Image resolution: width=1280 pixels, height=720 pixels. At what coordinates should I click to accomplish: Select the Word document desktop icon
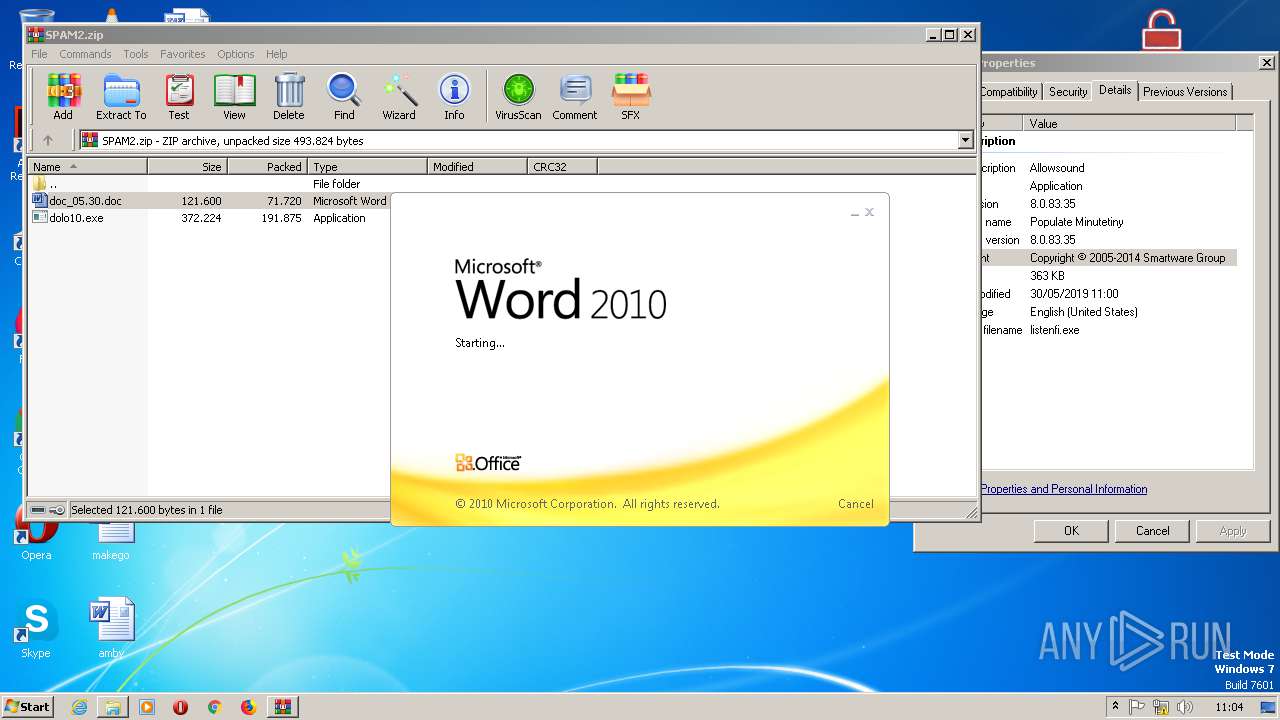[111, 628]
